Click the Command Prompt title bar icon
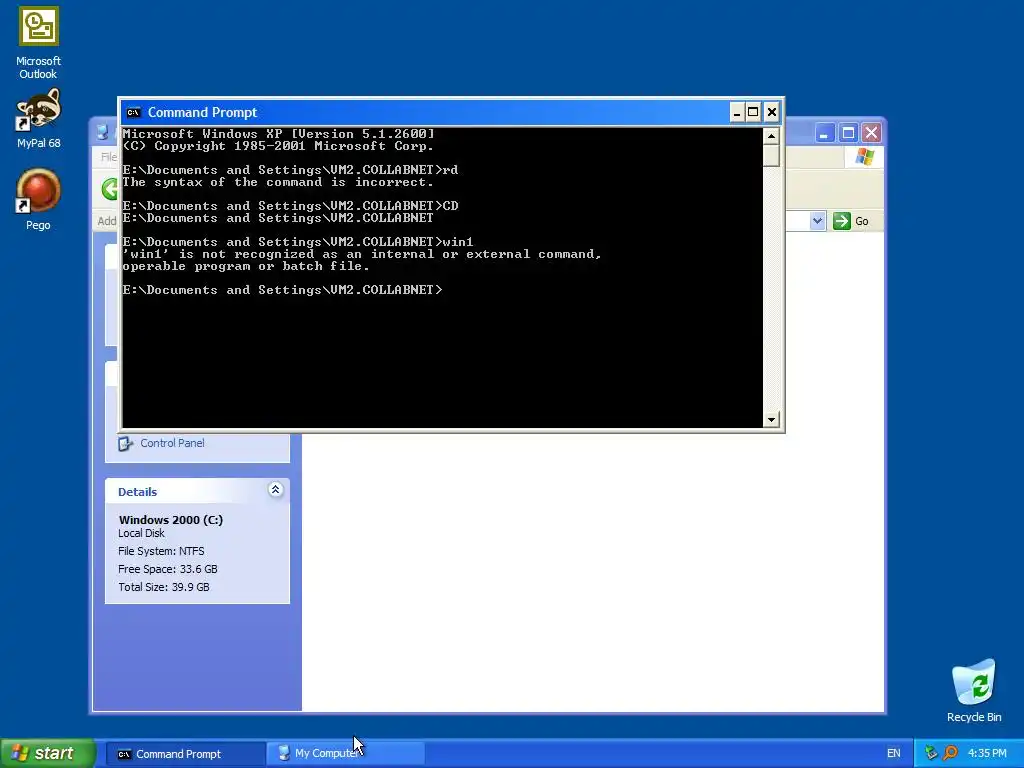1024x768 pixels. coord(133,112)
